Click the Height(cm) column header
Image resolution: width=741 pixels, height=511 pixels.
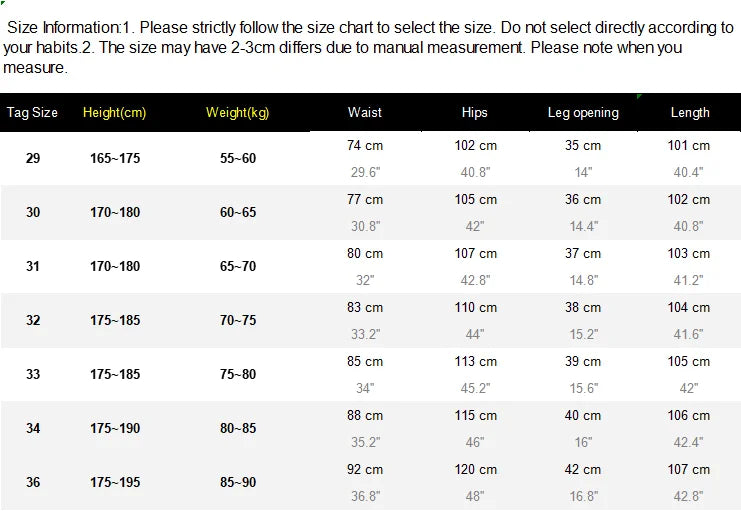tap(115, 113)
